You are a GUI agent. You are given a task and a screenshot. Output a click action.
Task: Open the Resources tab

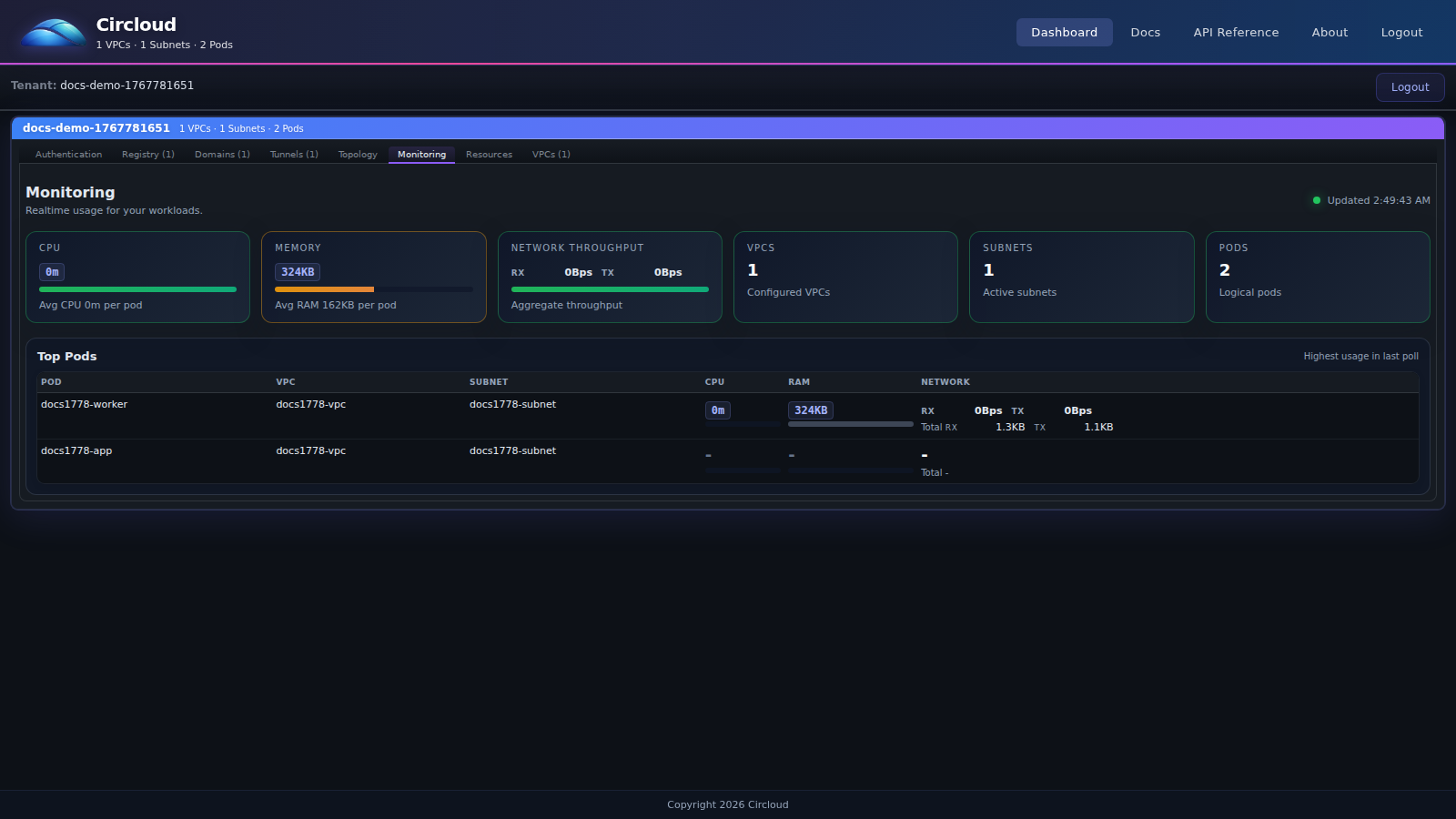489,155
